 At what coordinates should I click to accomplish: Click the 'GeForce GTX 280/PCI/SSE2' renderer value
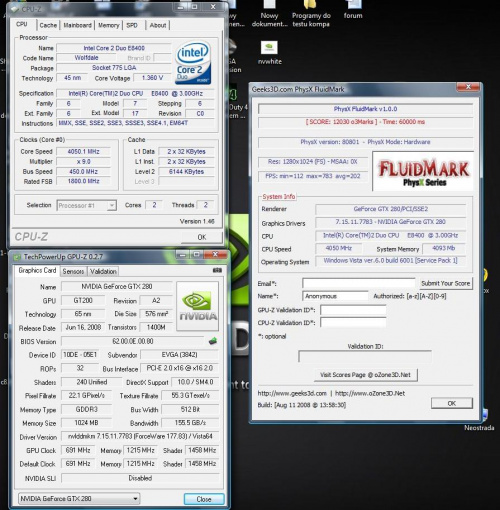pos(390,209)
